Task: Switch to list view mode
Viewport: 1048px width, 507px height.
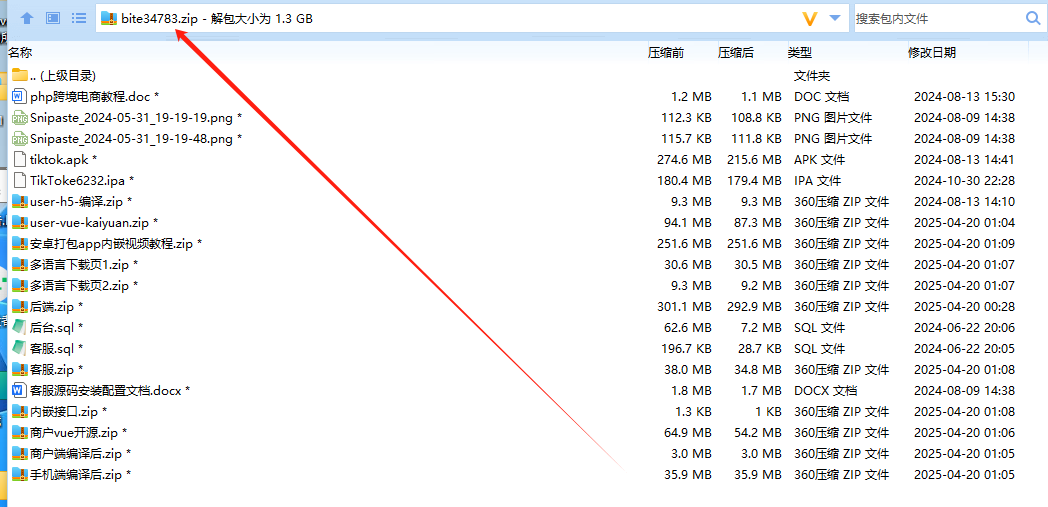Action: coord(79,18)
